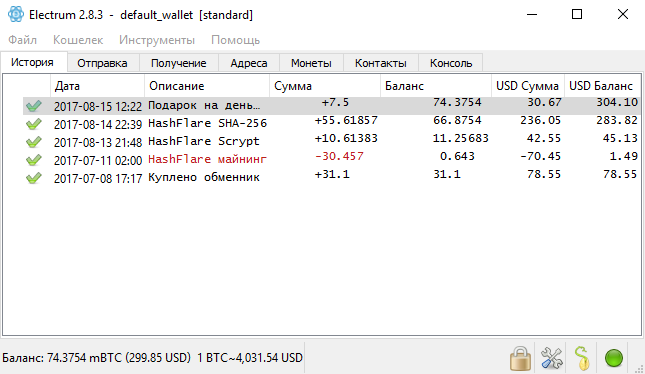The height and width of the screenshot is (374, 645).
Task: Click the +55.61857 amount cell
Action: (346, 120)
